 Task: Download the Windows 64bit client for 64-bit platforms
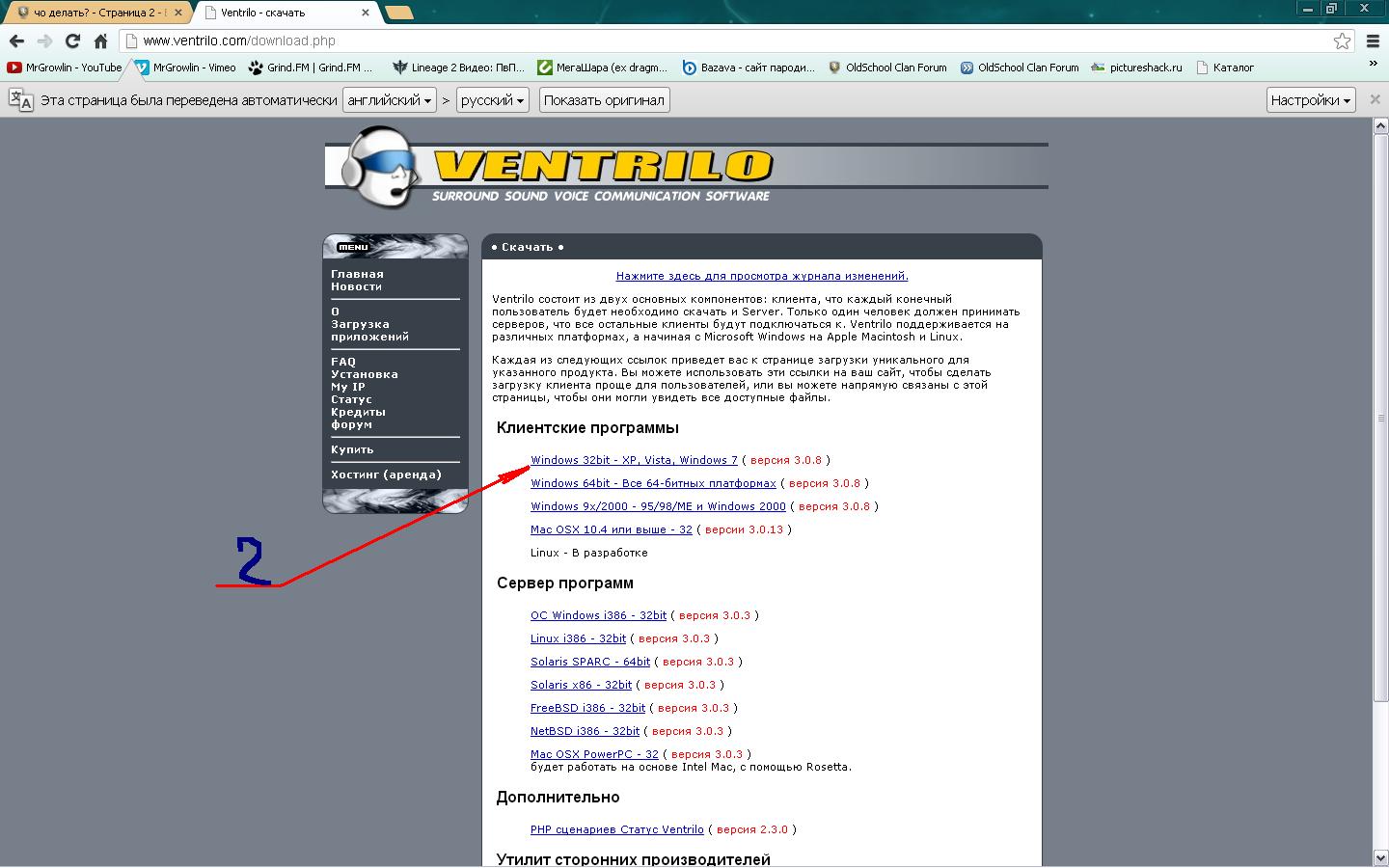(x=653, y=483)
